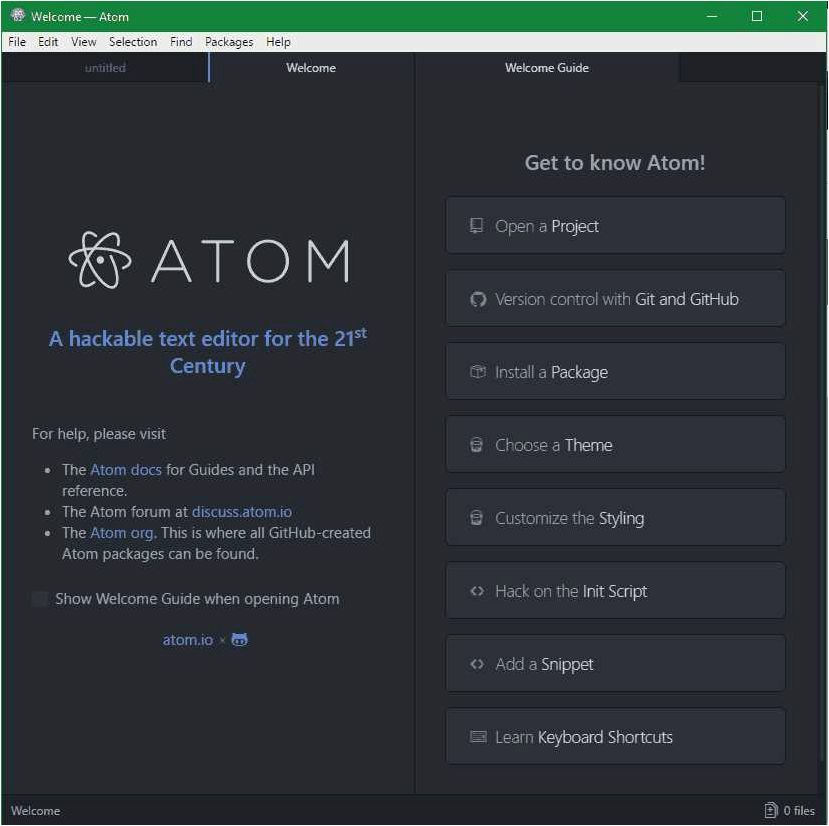The image size is (829, 826).
Task: Click the 'Welcome' label in the status bar
Action: pyautogui.click(x=35, y=810)
